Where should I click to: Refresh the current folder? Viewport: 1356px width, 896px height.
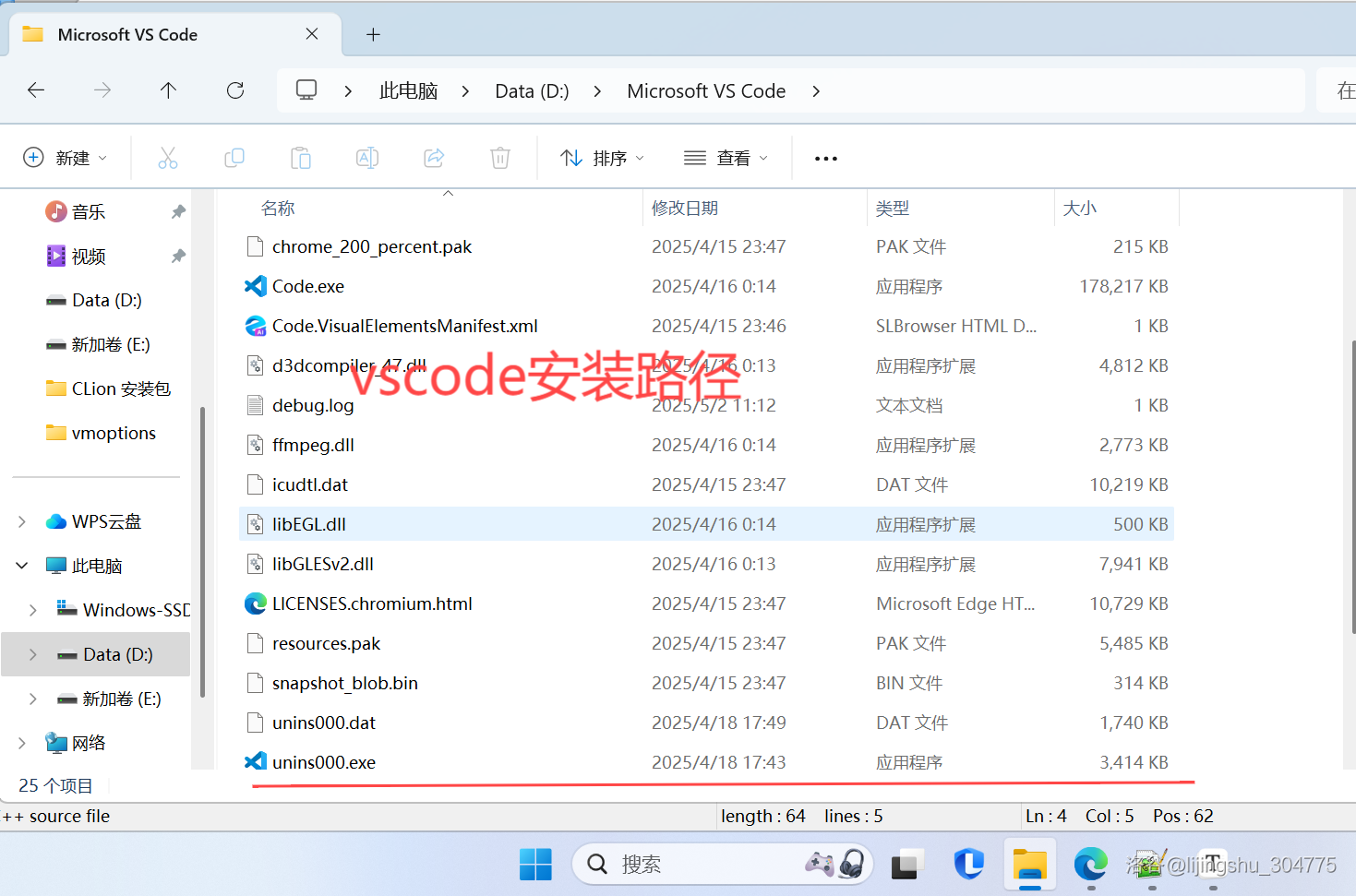[x=235, y=90]
